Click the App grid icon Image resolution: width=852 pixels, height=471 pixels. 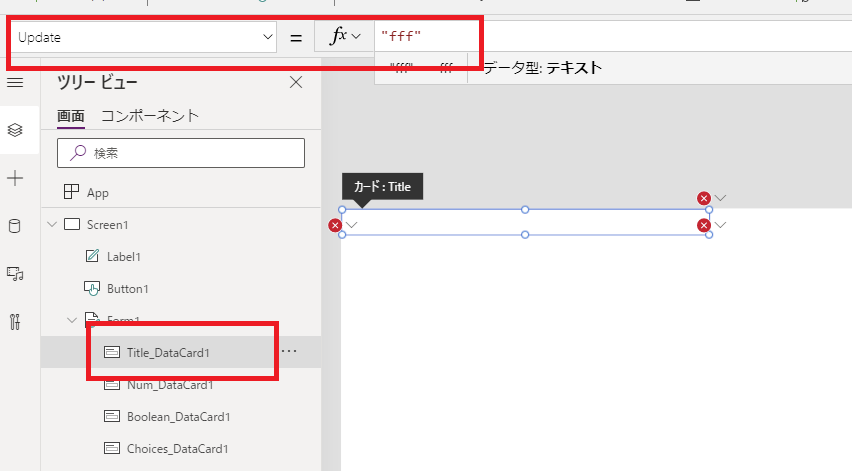pos(71,192)
